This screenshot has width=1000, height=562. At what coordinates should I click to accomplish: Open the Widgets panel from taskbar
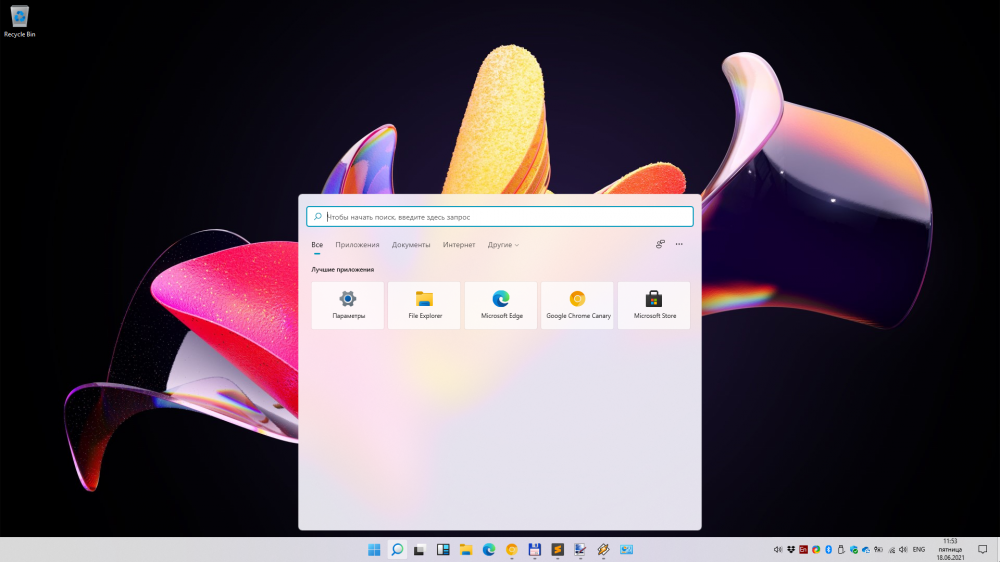coord(443,550)
